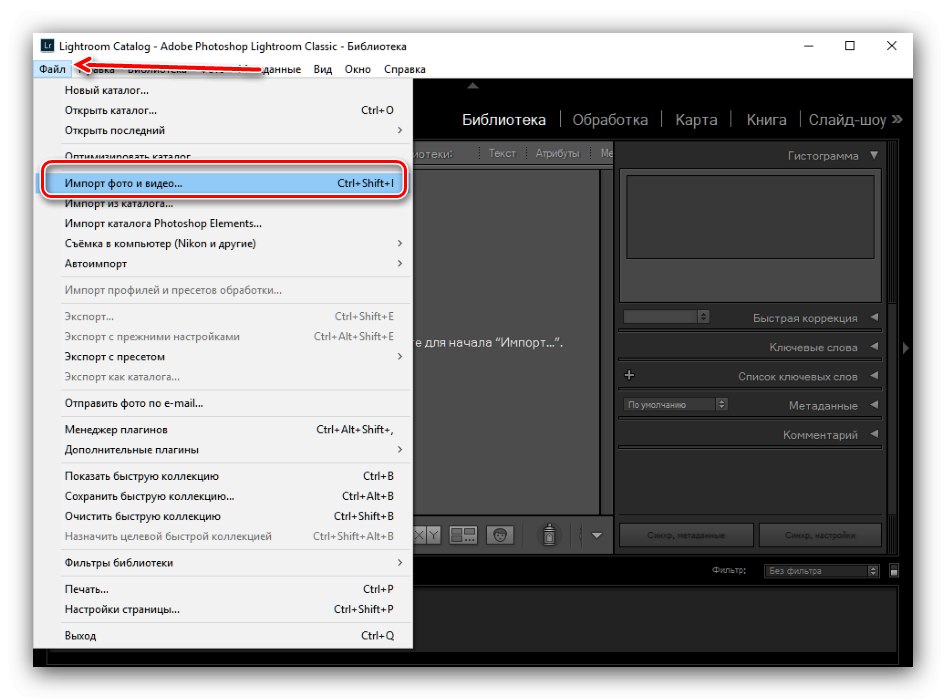
Task: Open the toolbar content dropdown arrow
Action: coord(597,535)
